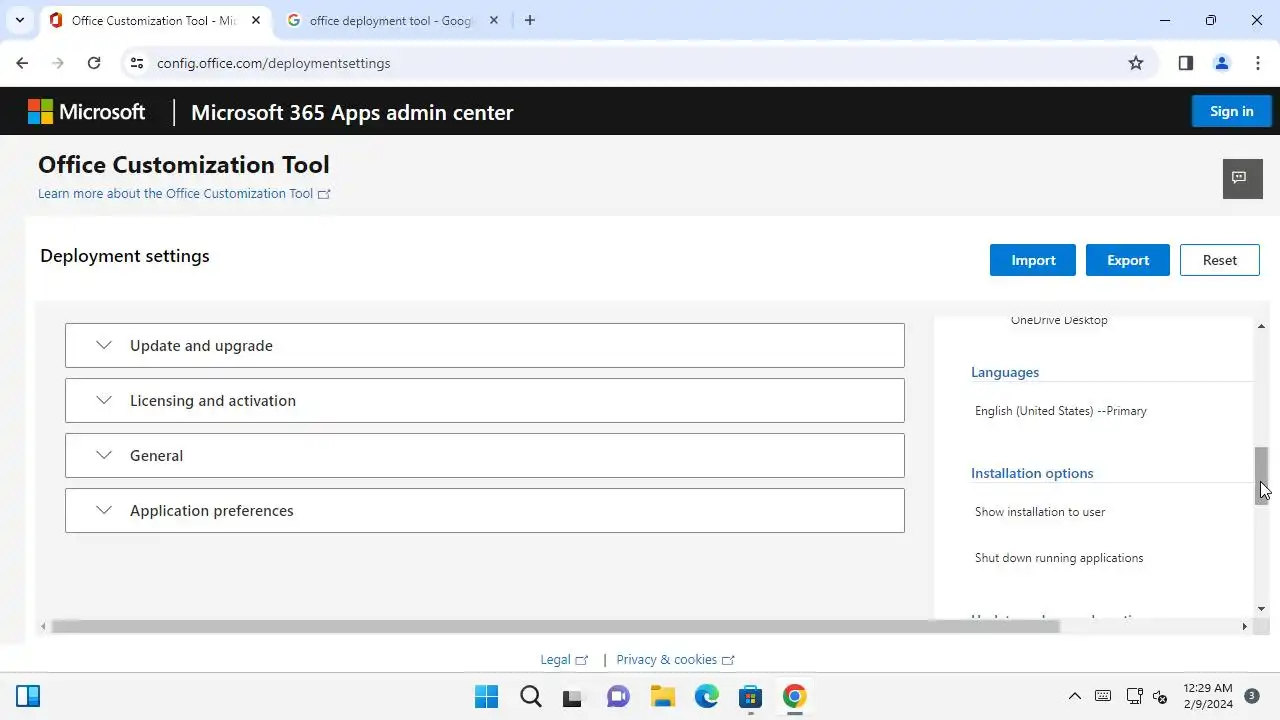Switch to the Office Customization Tool tab
The image size is (1280, 720).
[155, 20]
